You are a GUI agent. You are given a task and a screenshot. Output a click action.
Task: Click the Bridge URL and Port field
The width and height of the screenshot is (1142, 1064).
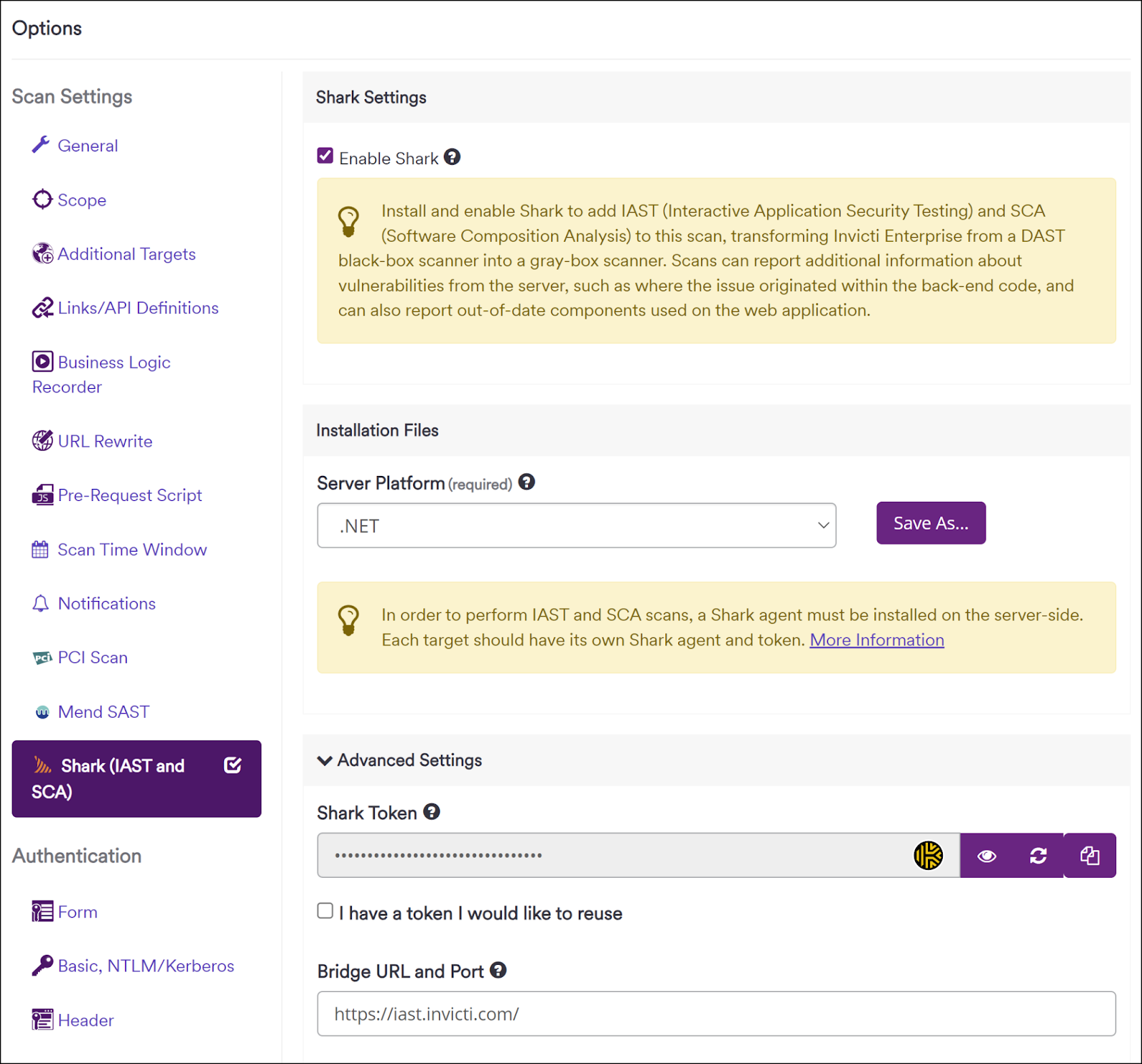tap(716, 1014)
